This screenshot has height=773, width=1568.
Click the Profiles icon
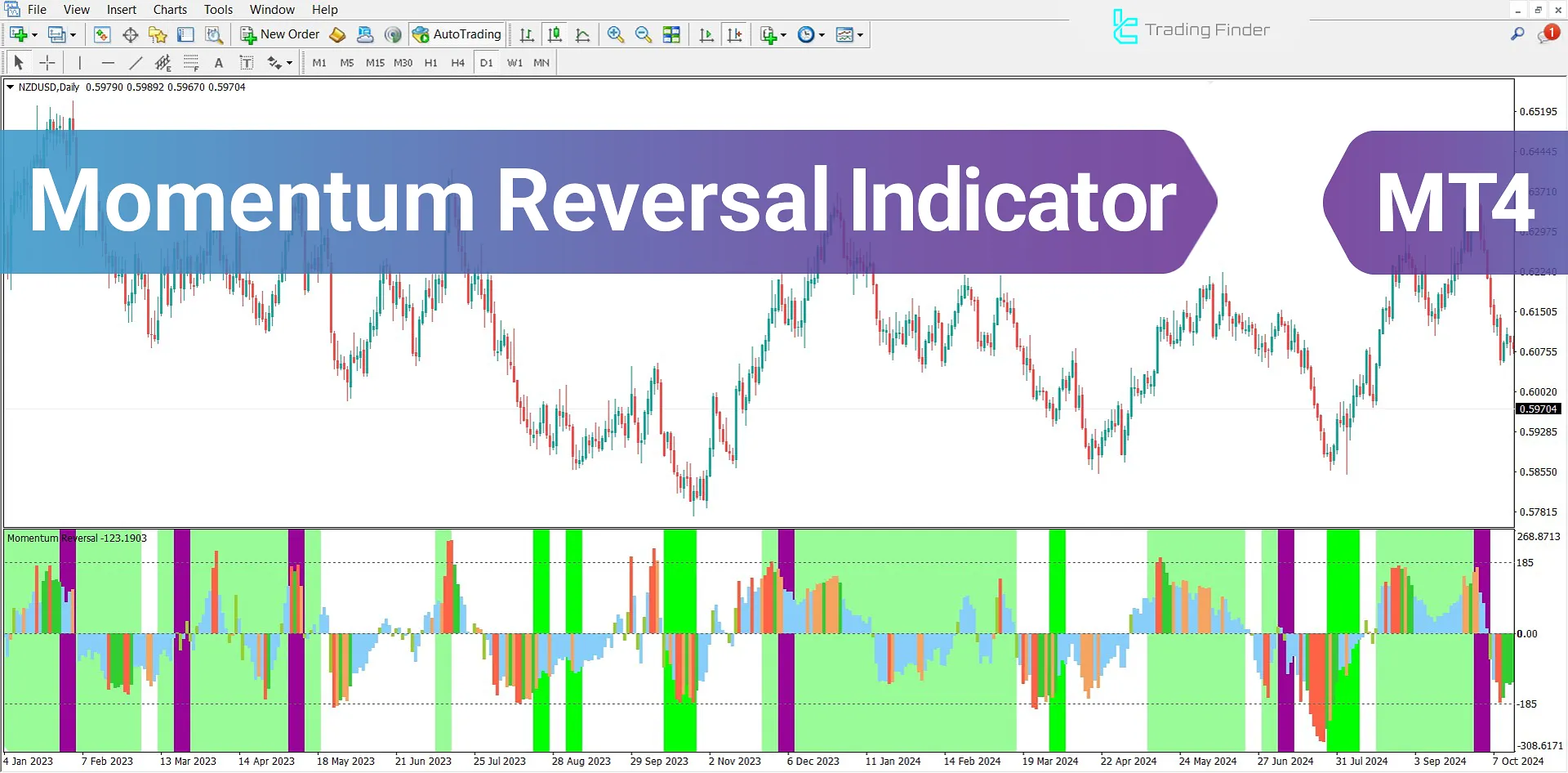click(x=56, y=34)
